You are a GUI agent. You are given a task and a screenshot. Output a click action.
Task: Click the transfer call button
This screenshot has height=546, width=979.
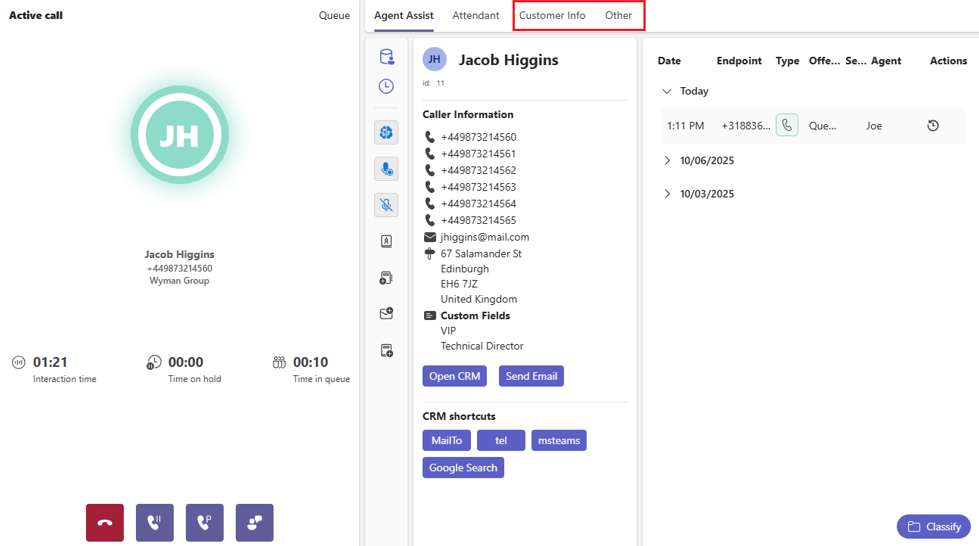coord(255,522)
